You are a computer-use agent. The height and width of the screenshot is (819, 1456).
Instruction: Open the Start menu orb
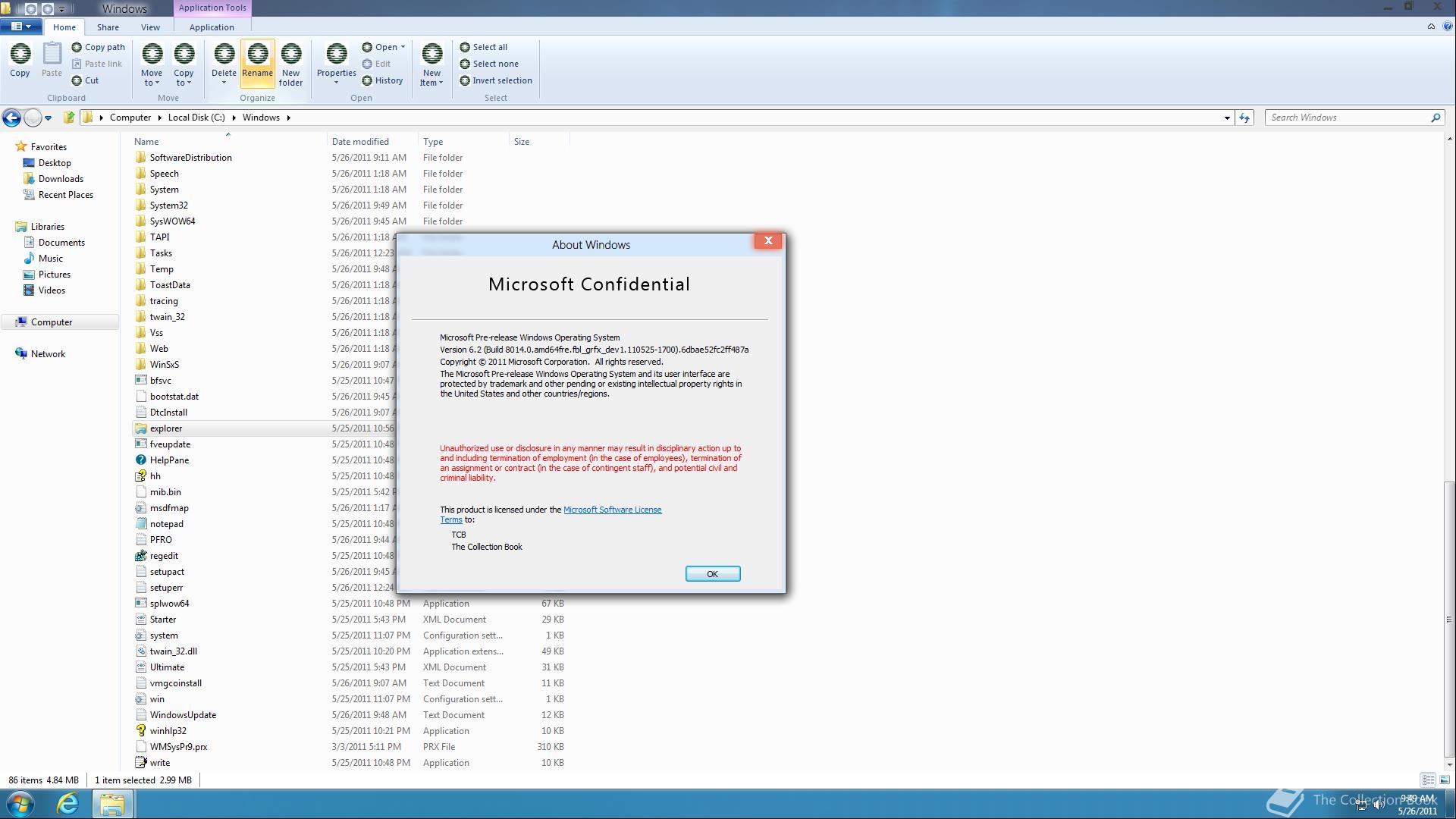click(20, 804)
